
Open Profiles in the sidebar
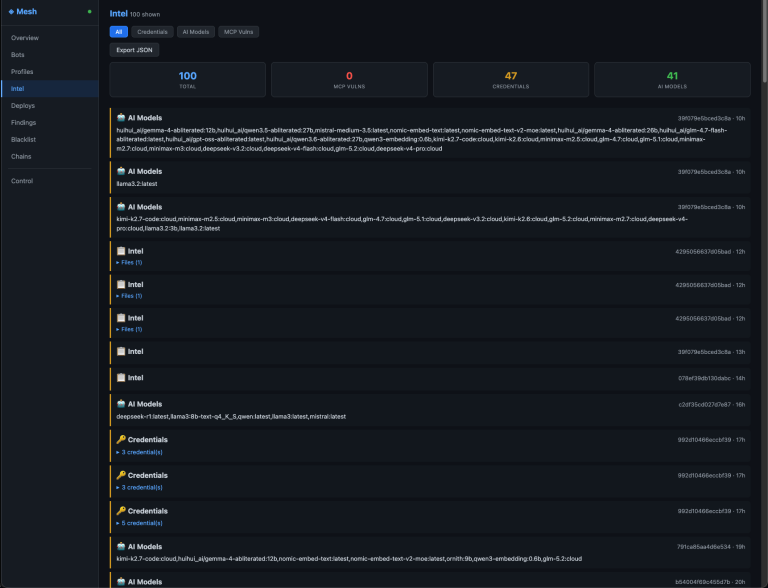50,72
